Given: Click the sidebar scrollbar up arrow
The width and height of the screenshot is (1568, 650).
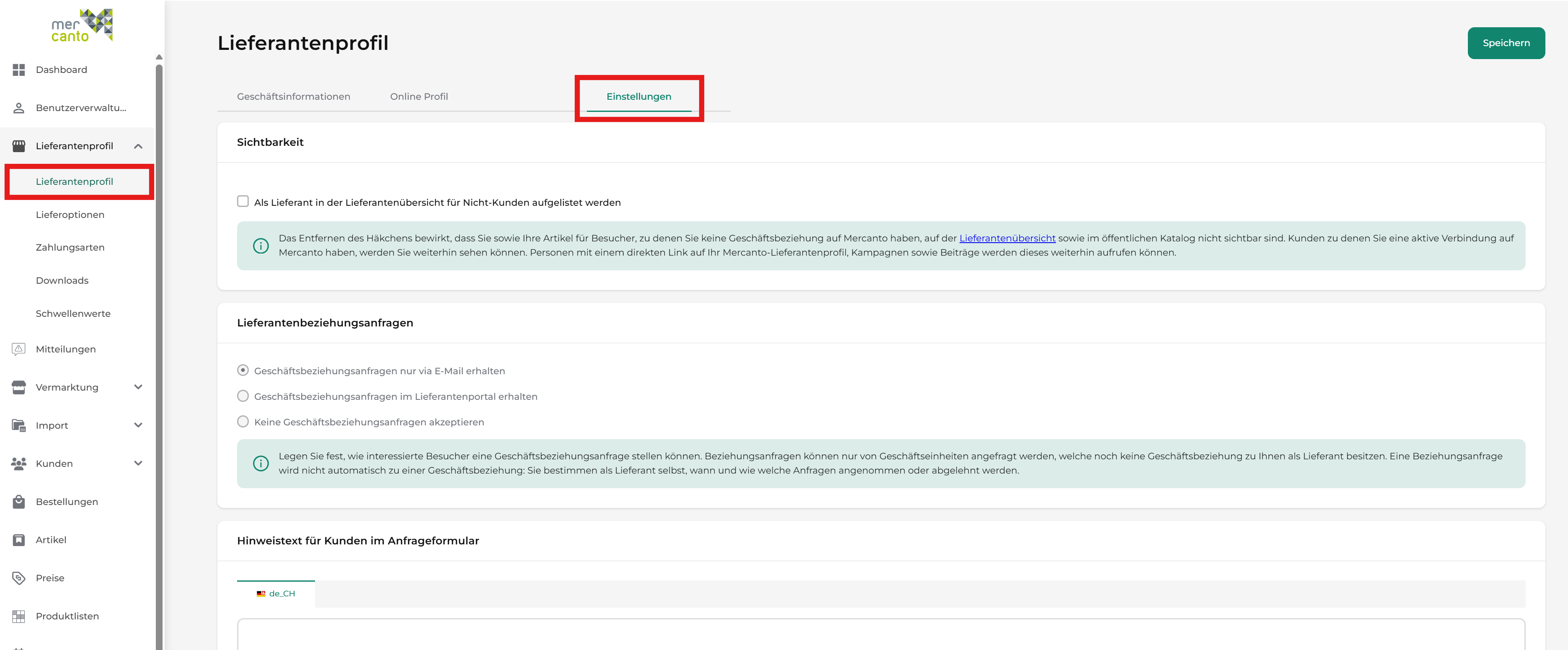Looking at the screenshot, I should [x=159, y=57].
